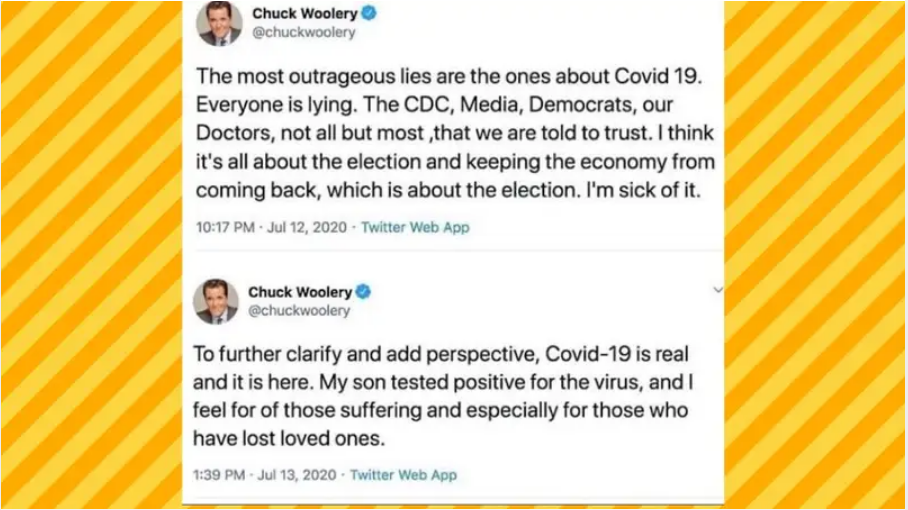Open Twitter Web App link on first tweet
Viewport: 908px width, 510px height.
pos(415,227)
